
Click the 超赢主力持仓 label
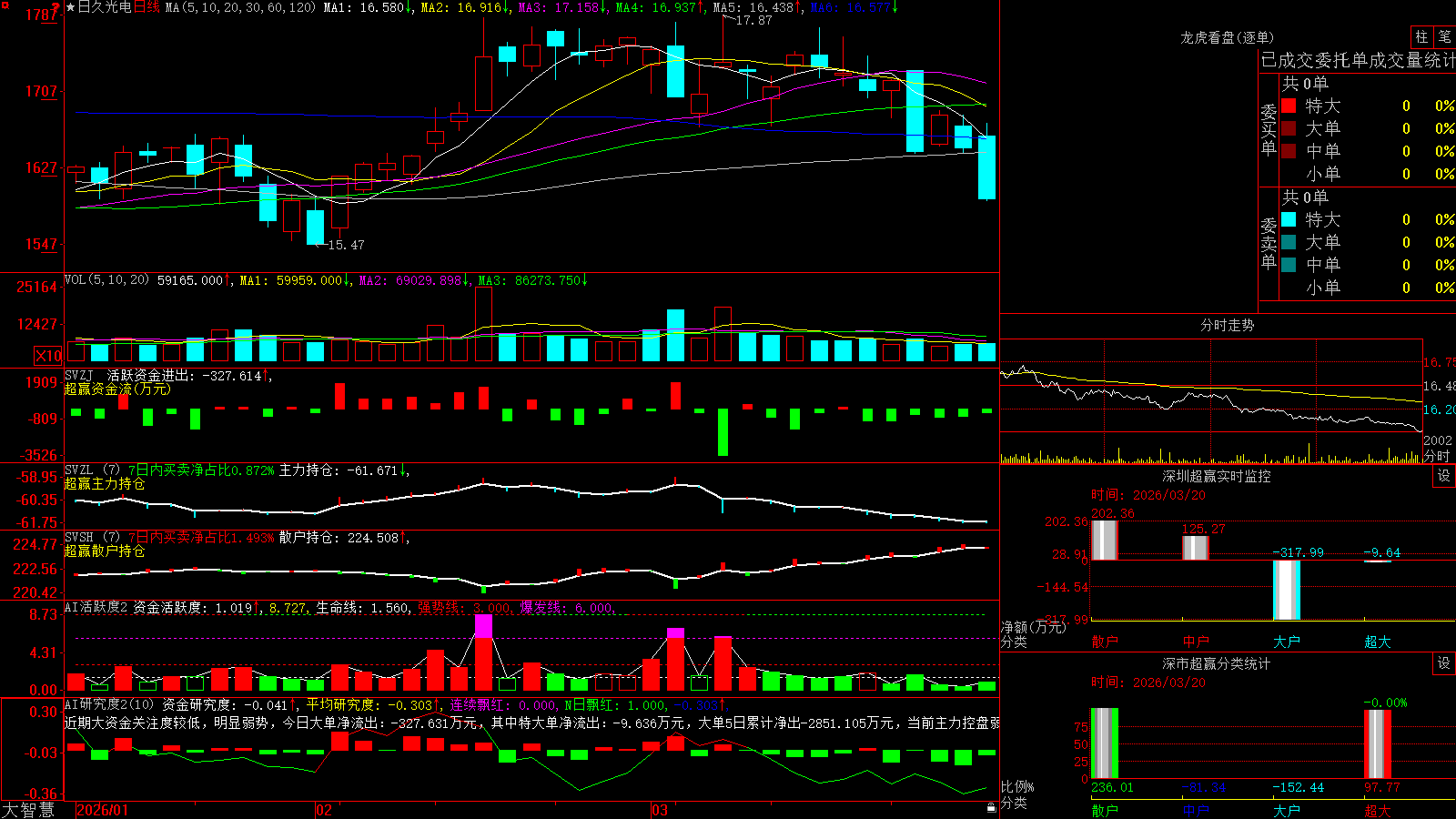click(105, 484)
